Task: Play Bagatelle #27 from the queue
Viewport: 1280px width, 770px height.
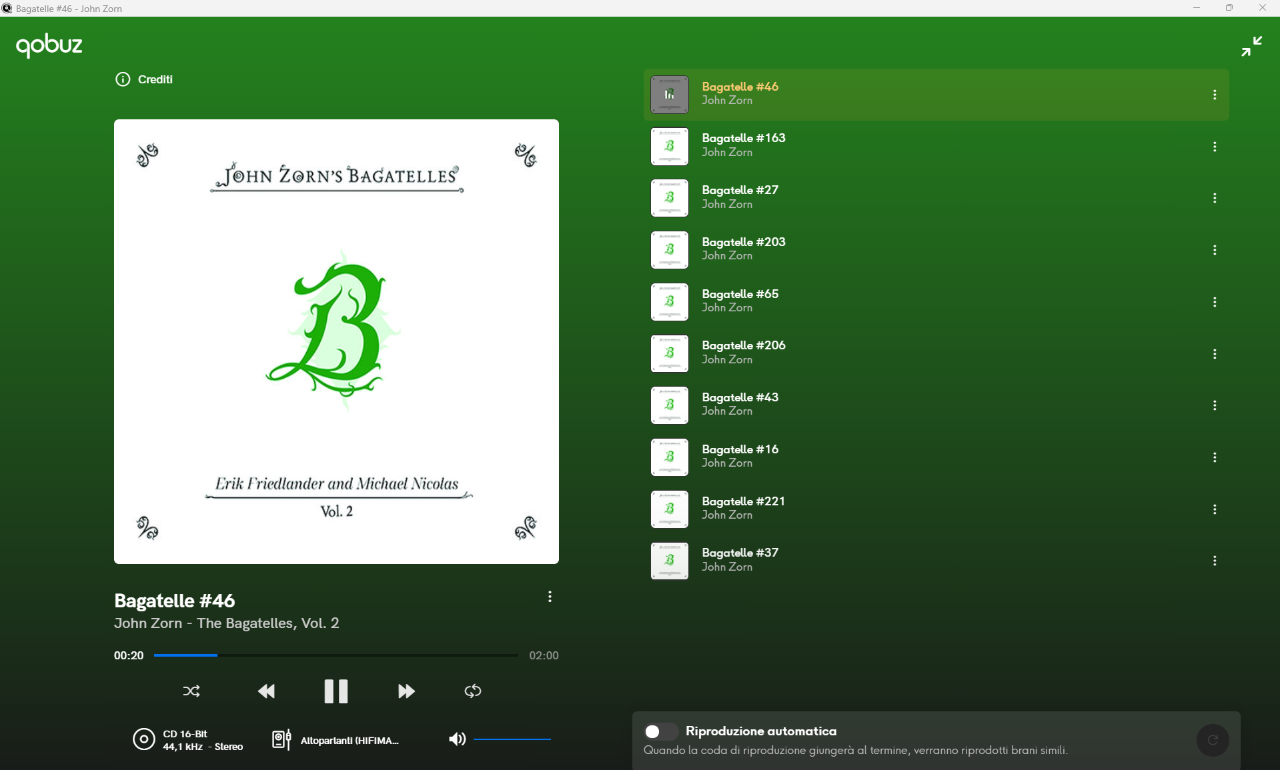Action: (740, 190)
